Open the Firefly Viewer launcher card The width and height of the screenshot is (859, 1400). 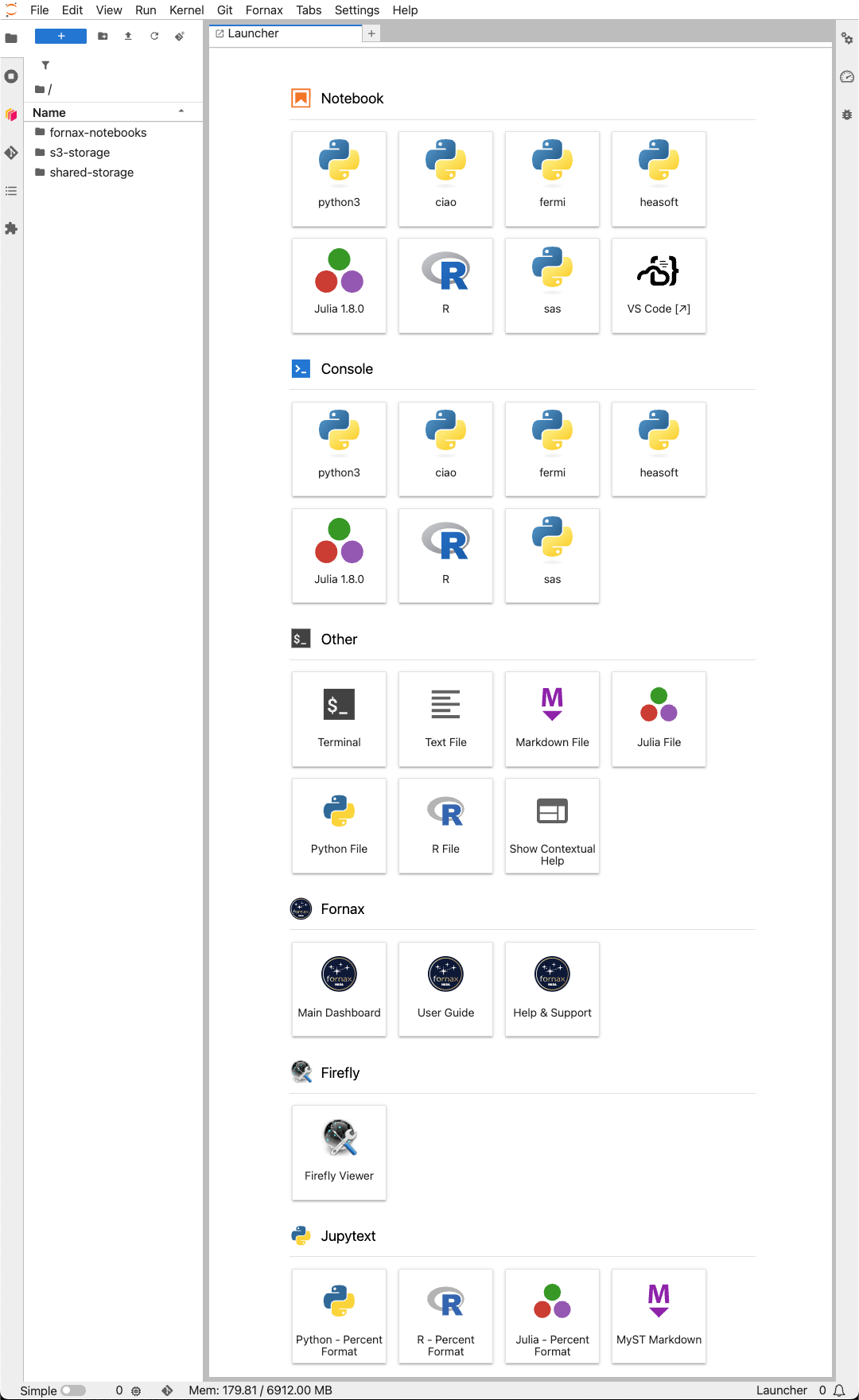click(339, 1153)
